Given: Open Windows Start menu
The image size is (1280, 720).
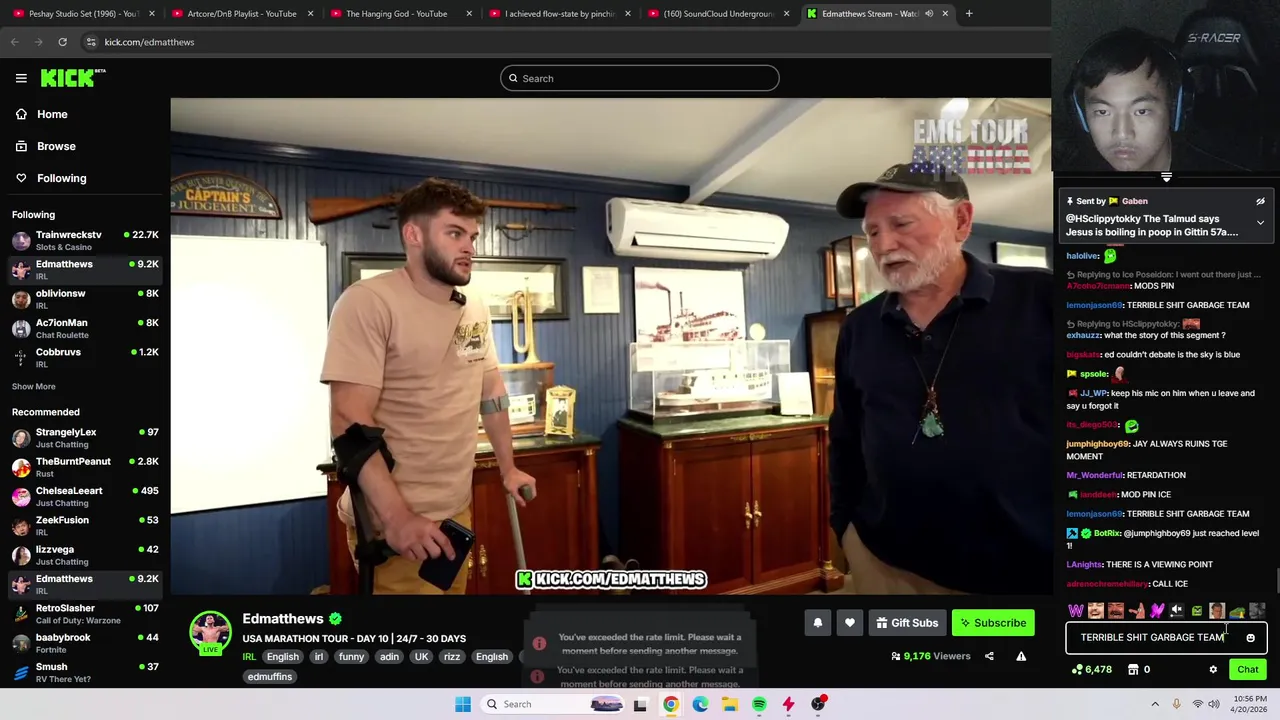Looking at the screenshot, I should [x=463, y=704].
